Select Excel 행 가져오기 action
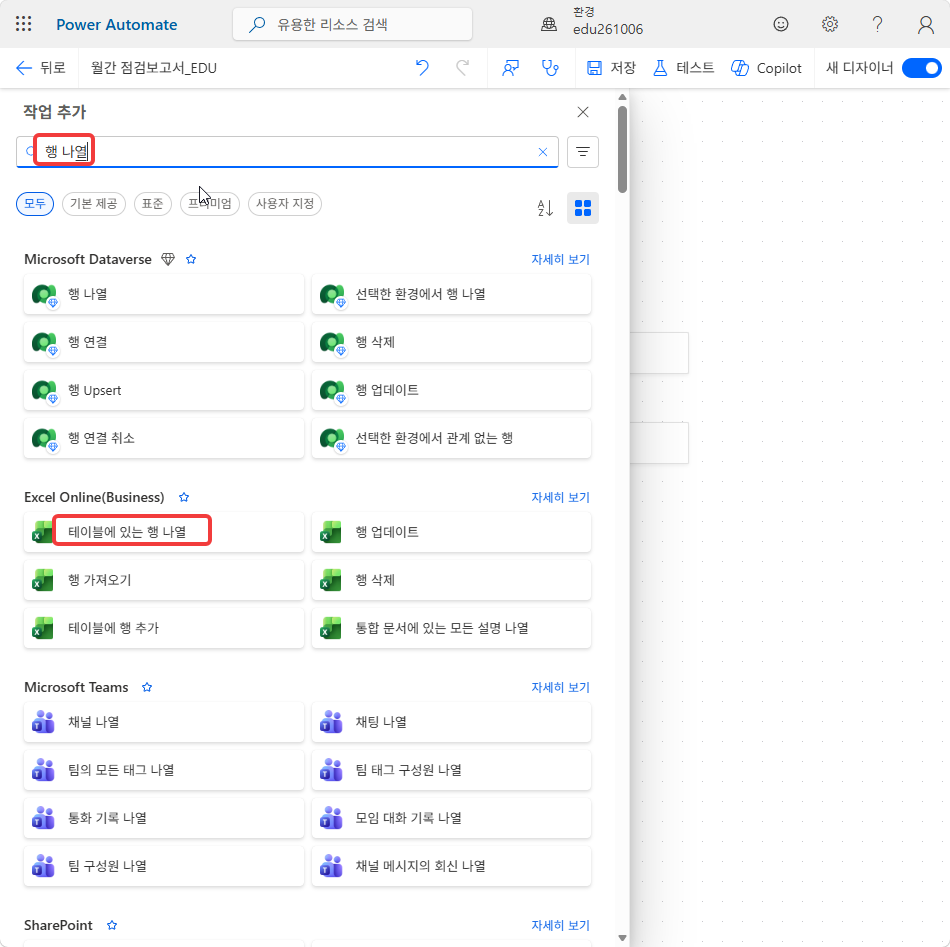 (x=164, y=580)
